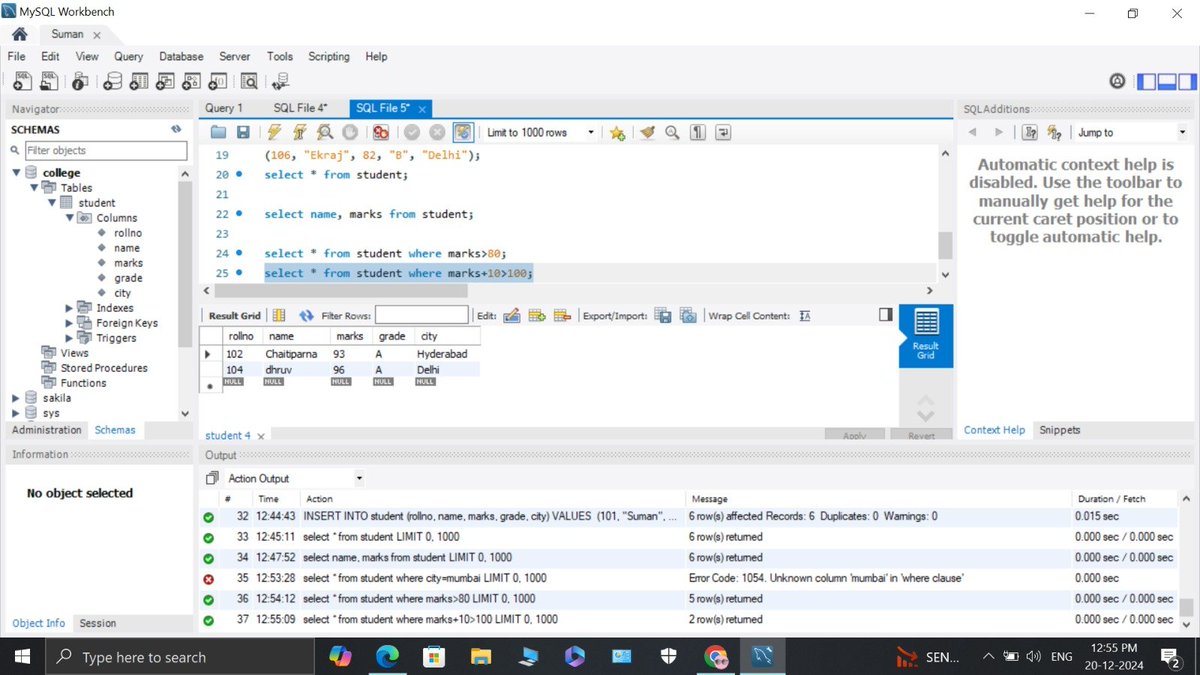Image resolution: width=1200 pixels, height=675 pixels.
Task: Run EXPLAIN plan magnifier lightning icon
Action: tap(324, 132)
